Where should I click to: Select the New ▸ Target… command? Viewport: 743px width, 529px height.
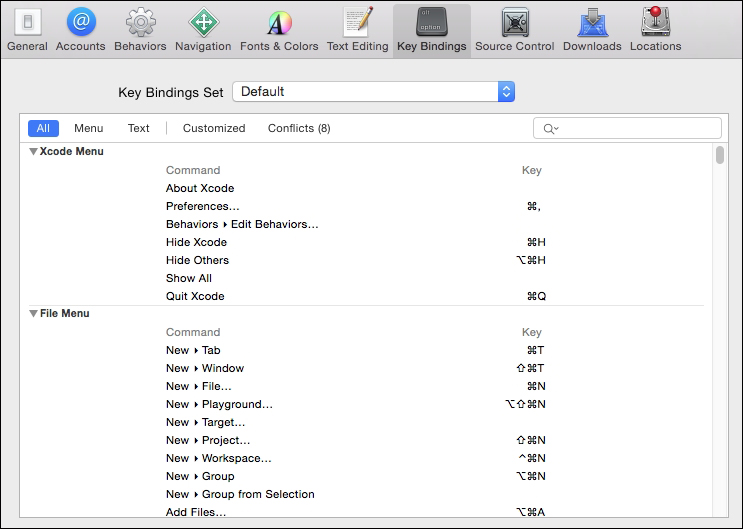[x=205, y=422]
